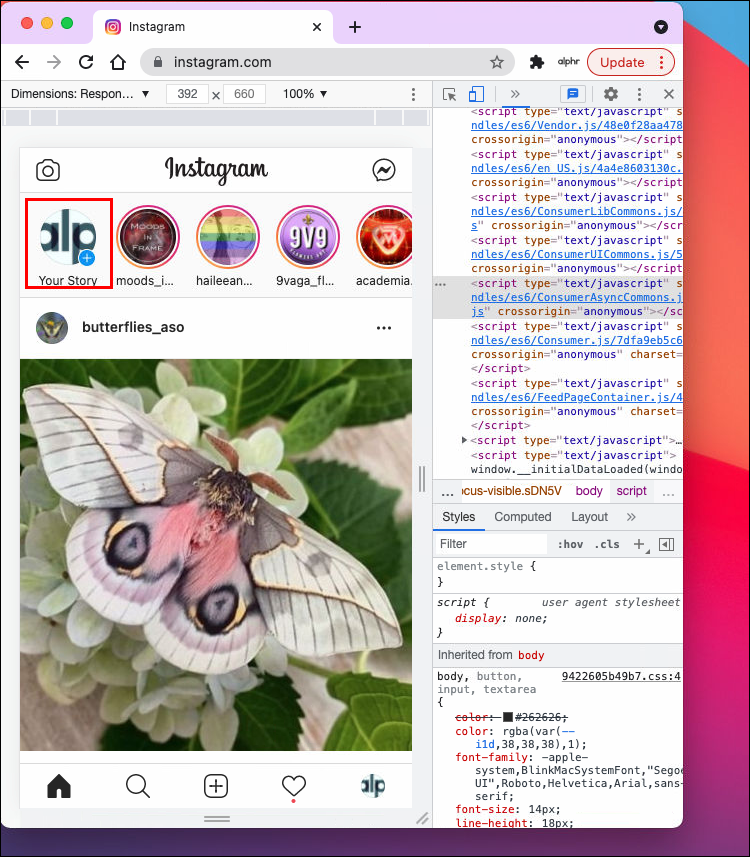This screenshot has width=750, height=857.
Task: Open butterflies_aso profile picture
Action: pyautogui.click(x=52, y=328)
